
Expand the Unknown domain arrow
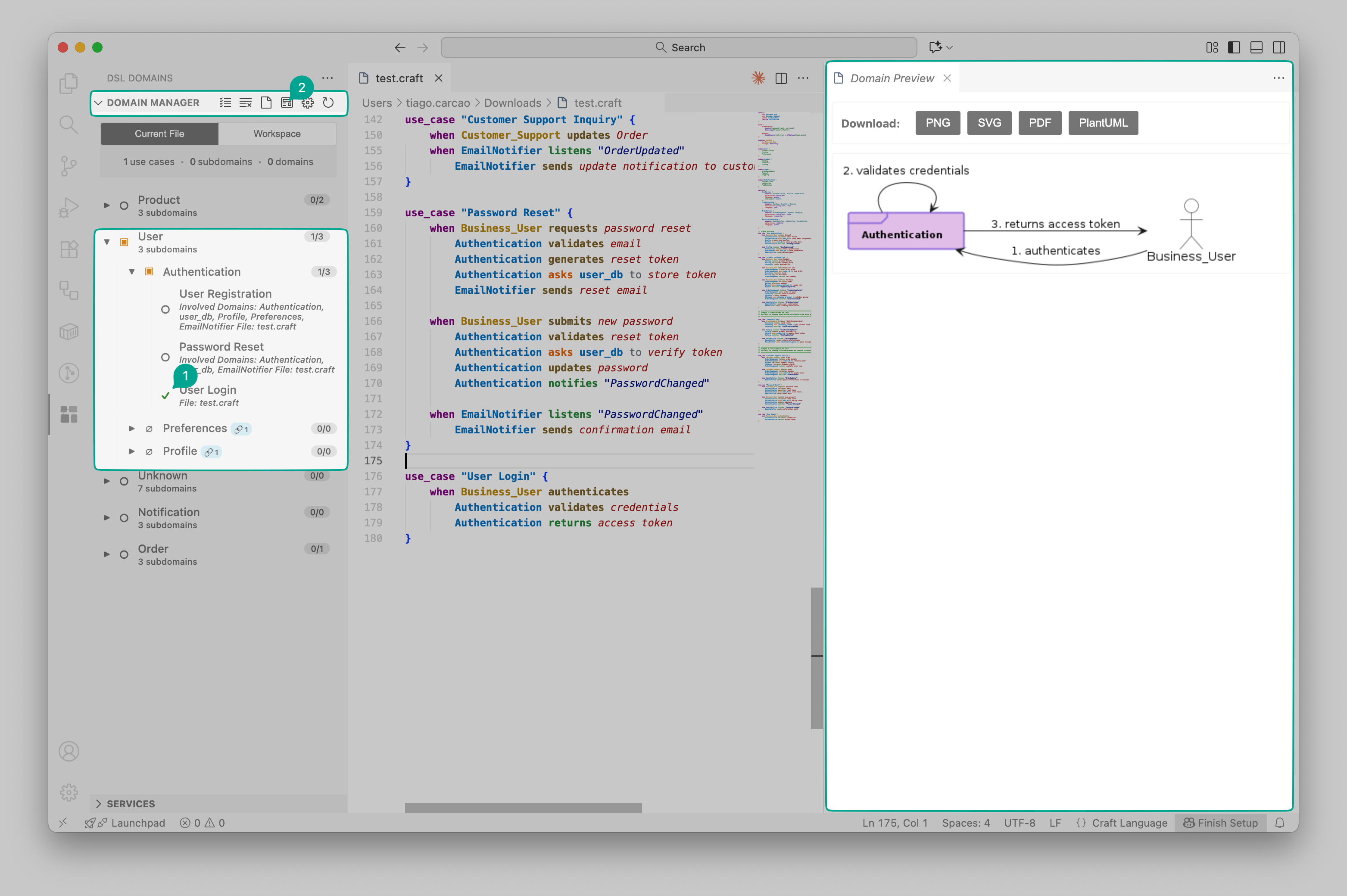point(107,482)
